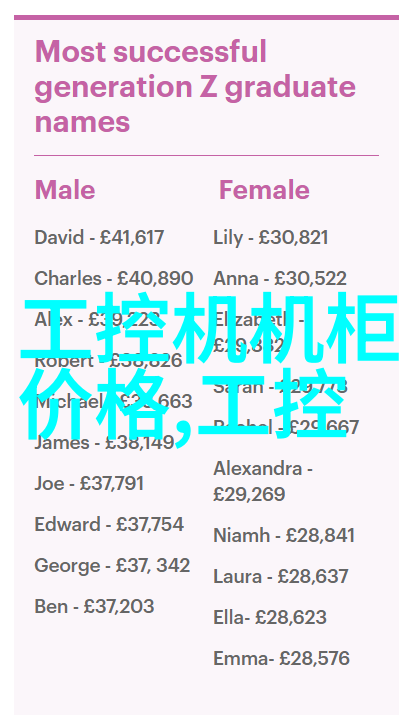Image resolution: width=414 pixels, height=715 pixels.
Task: Click the infographic title heading
Action: (195, 87)
